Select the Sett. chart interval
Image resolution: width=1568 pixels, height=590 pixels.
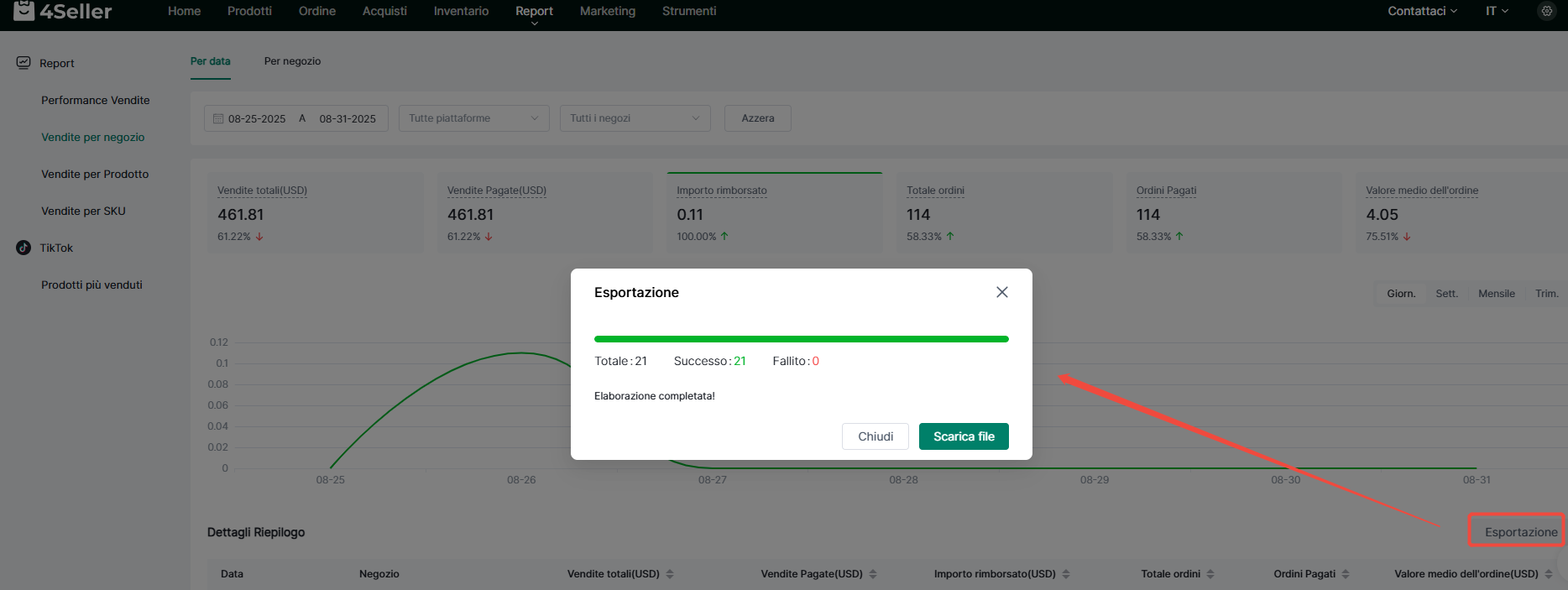pos(1445,294)
